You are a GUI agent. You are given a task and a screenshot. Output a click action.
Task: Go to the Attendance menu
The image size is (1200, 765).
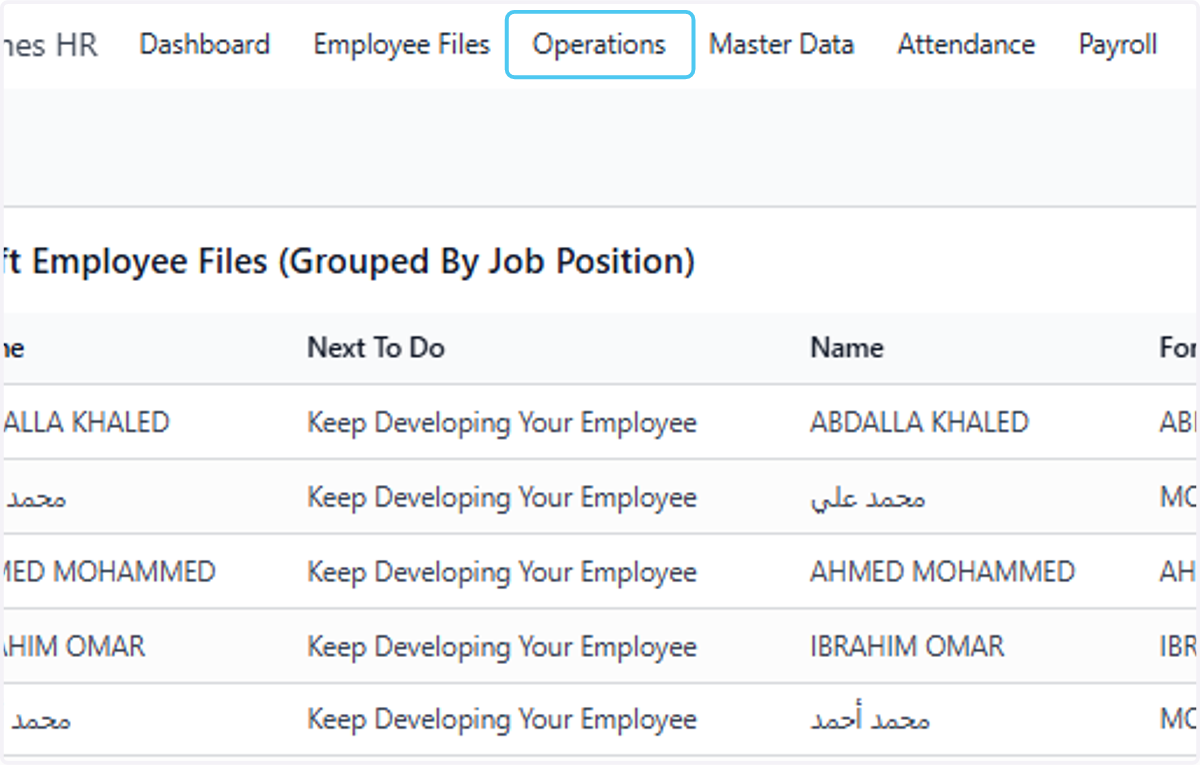coord(966,45)
